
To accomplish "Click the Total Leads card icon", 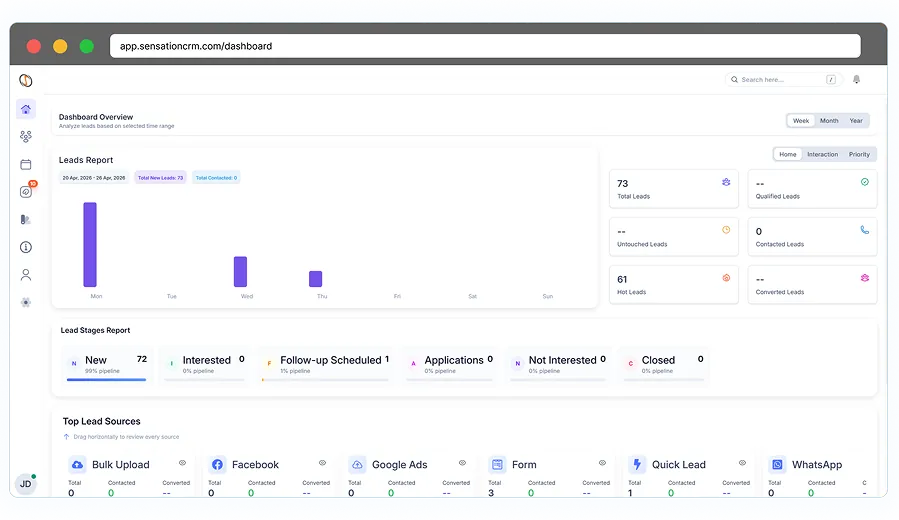I will (726, 182).
